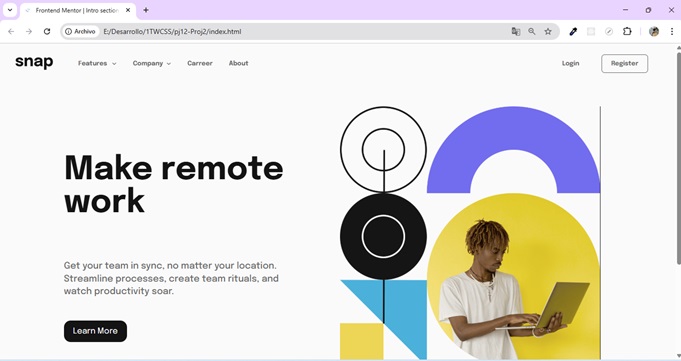Open the tab search dropdown arrow
Image resolution: width=681 pixels, height=361 pixels.
(x=10, y=10)
